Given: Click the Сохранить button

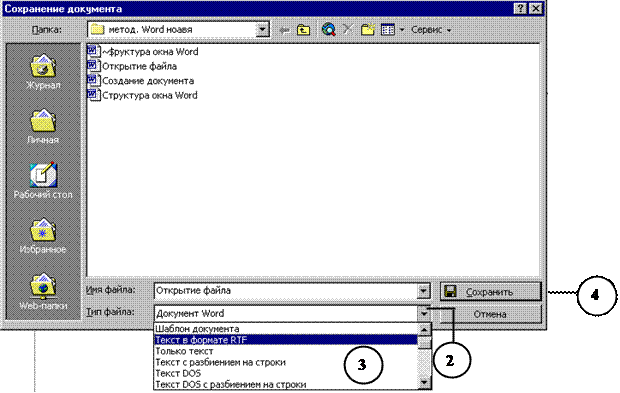Looking at the screenshot, I should pos(490,292).
